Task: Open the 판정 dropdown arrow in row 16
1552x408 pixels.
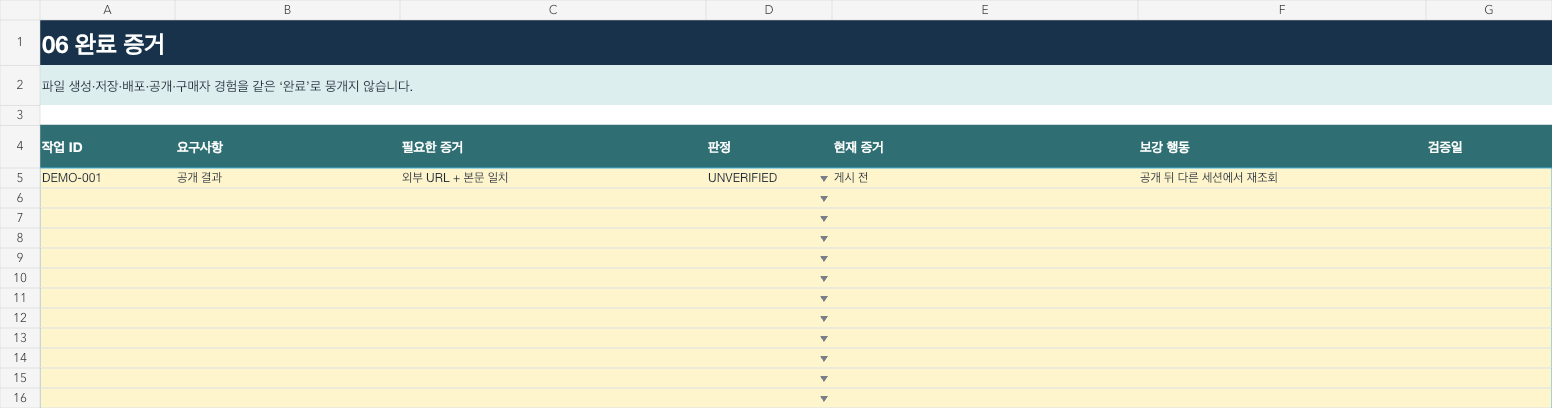Action: [x=824, y=399]
